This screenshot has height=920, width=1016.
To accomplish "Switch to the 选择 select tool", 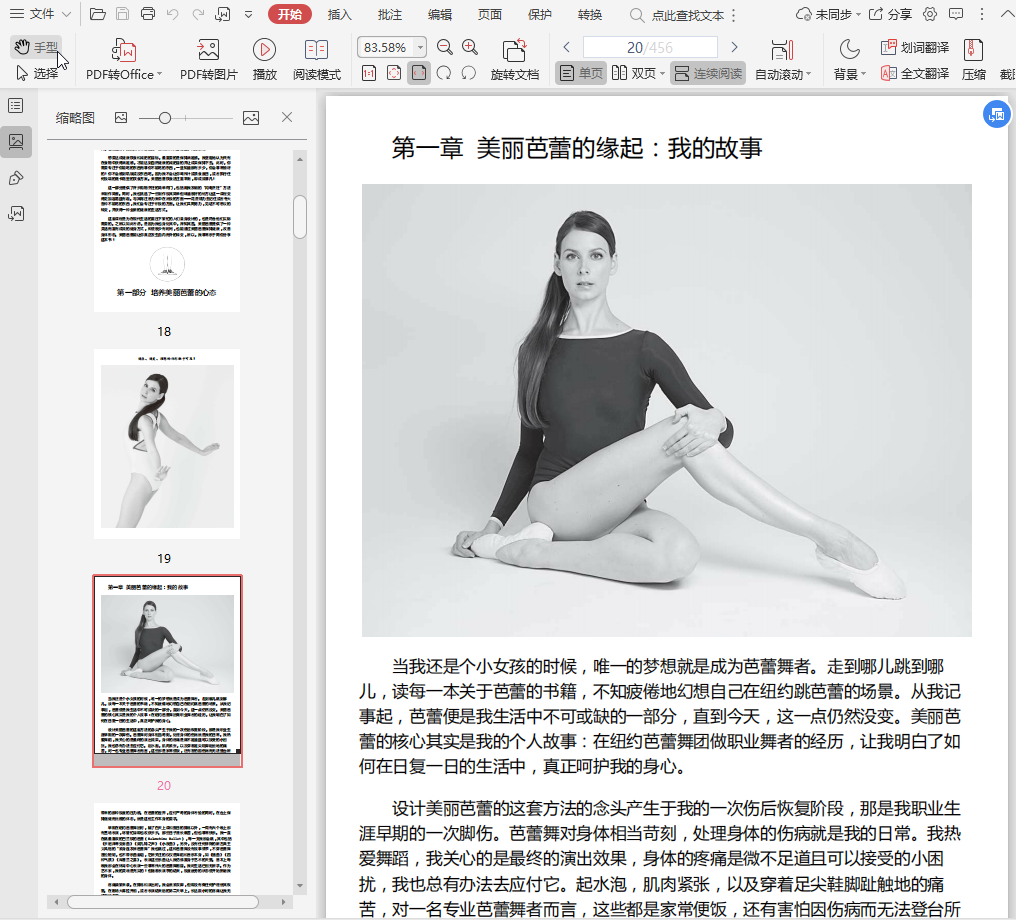I will point(37,73).
